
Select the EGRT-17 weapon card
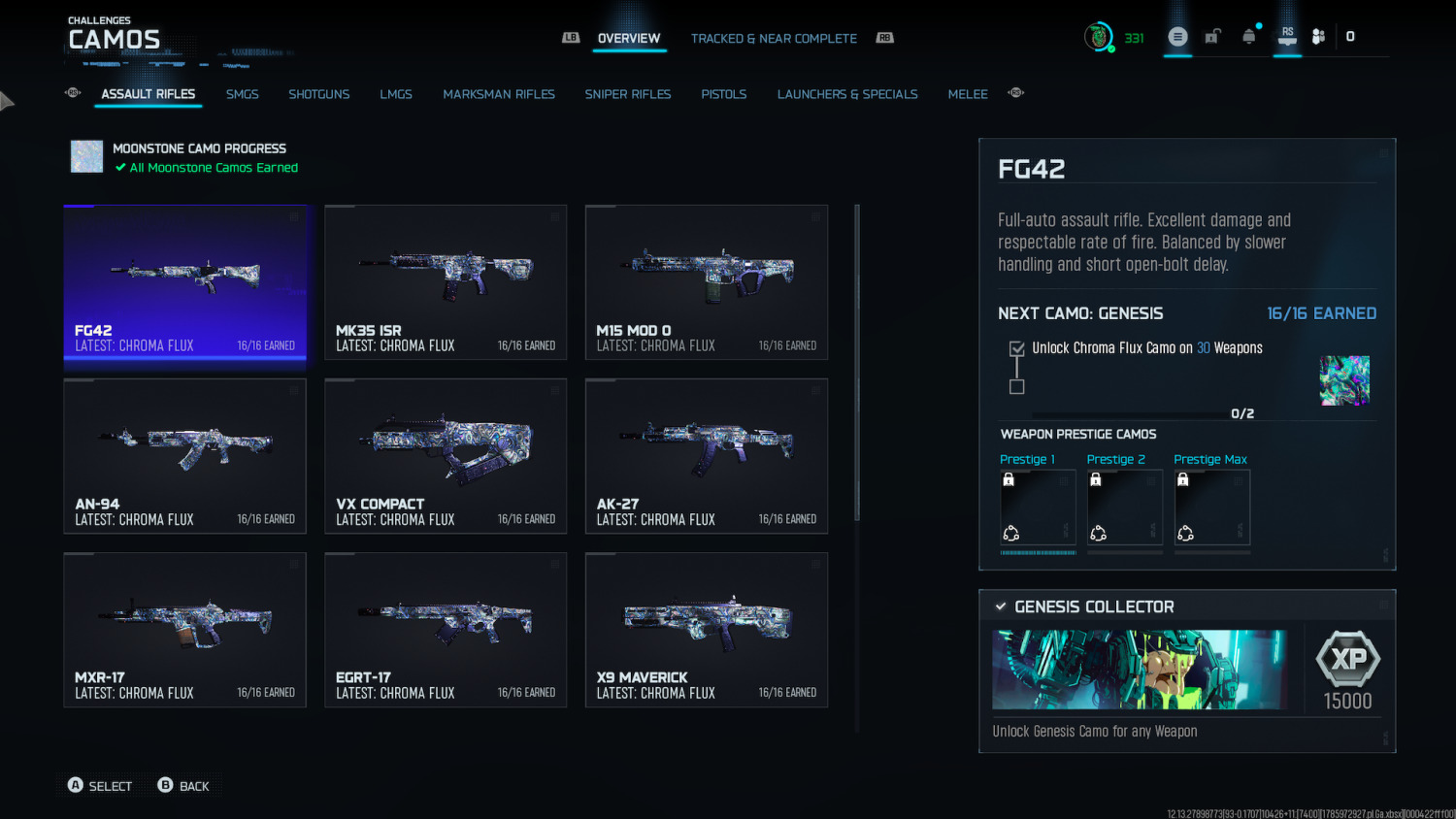tap(446, 630)
